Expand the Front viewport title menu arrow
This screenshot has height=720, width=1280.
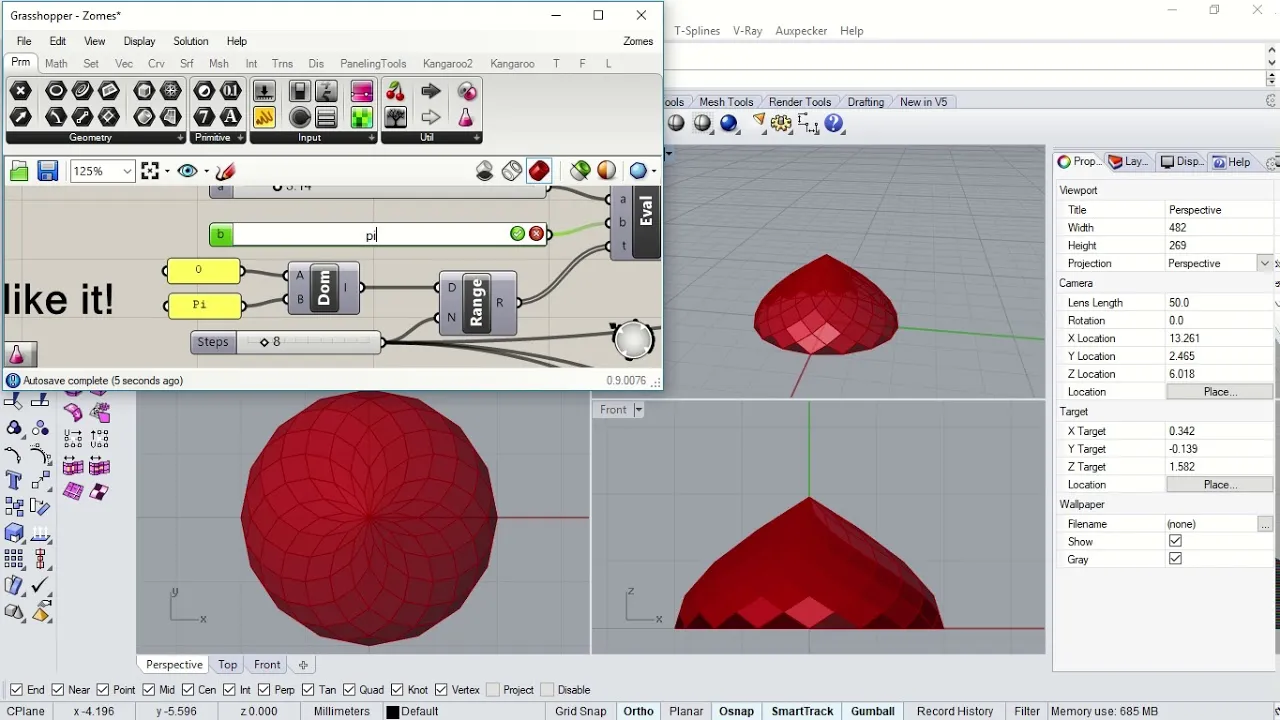[638, 410]
